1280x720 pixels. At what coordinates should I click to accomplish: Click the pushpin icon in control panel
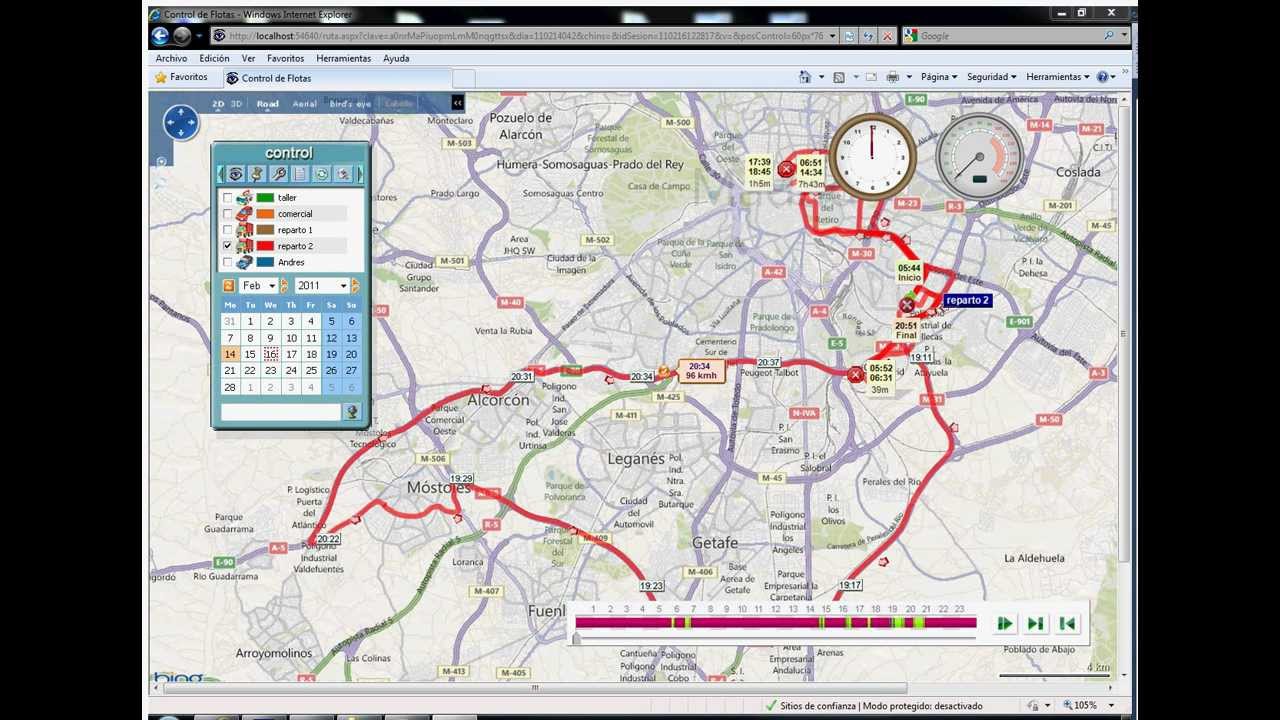257,174
